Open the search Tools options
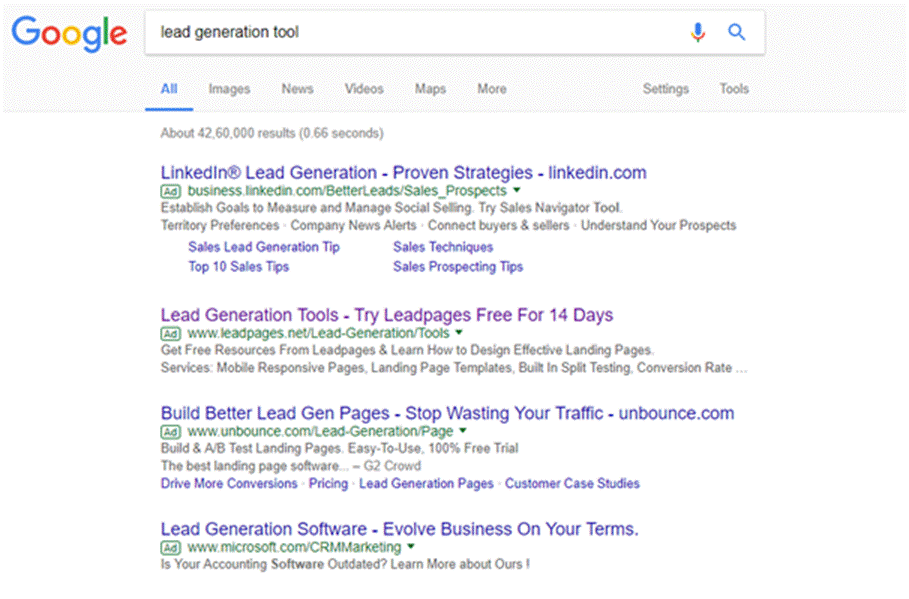Viewport: 909px width, 599px height. pyautogui.click(x=733, y=89)
